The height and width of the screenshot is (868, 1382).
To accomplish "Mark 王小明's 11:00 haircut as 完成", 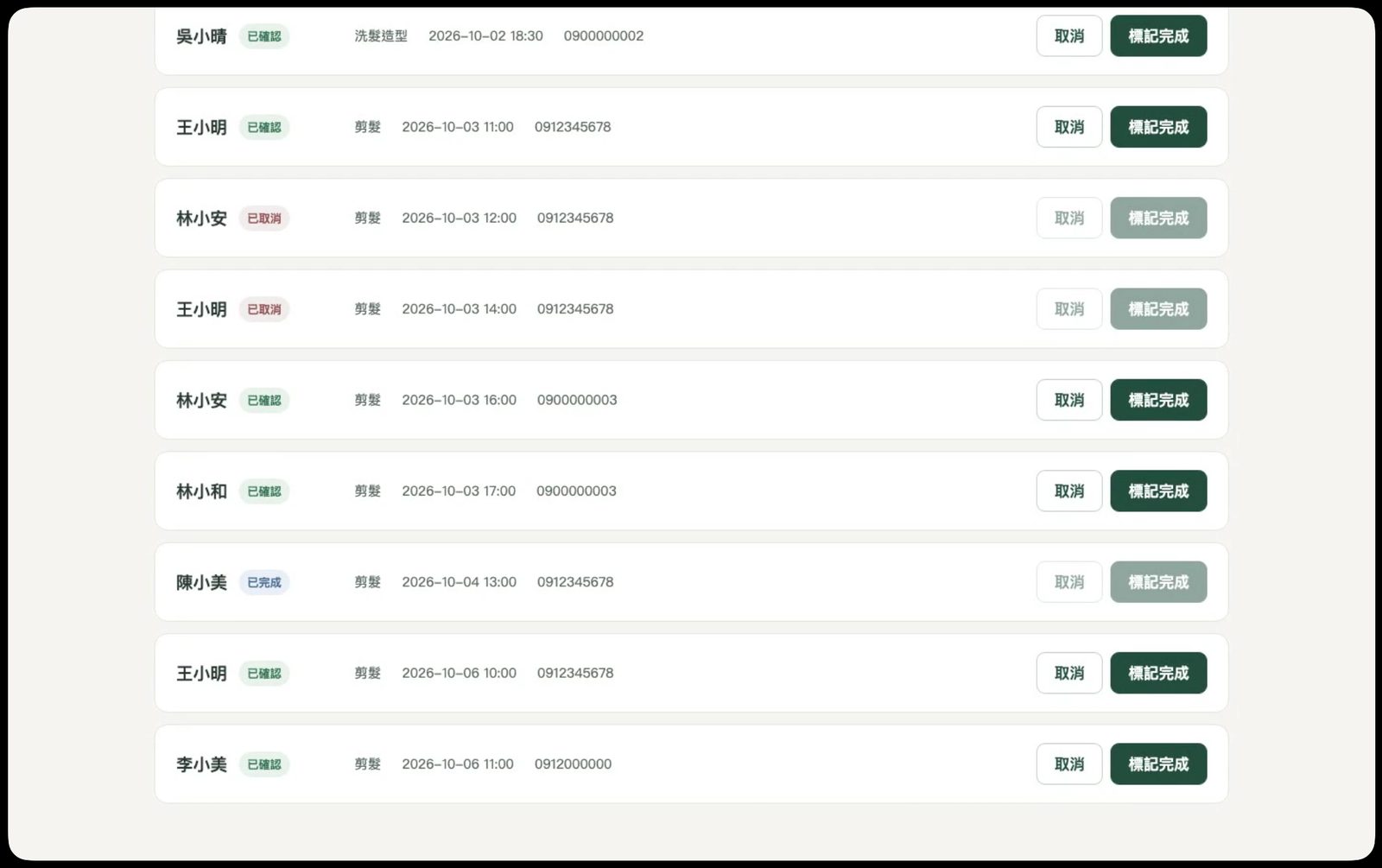I will pos(1158,127).
